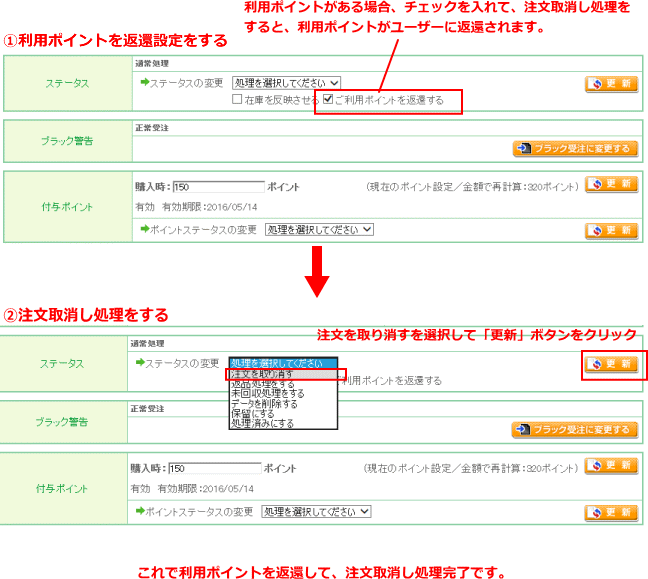
Task: Click ブラック警告 row label in step ② section
Action: pyautogui.click(x=62, y=422)
